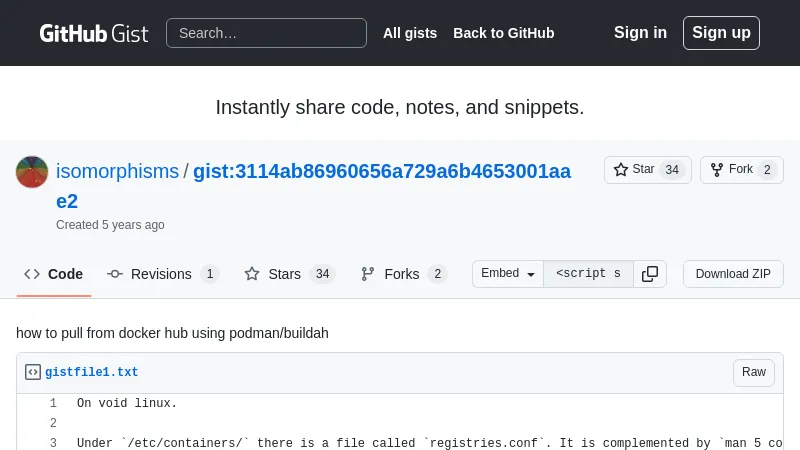Focus the Search gists input field
Viewport: 800px width, 450px height.
click(x=266, y=33)
